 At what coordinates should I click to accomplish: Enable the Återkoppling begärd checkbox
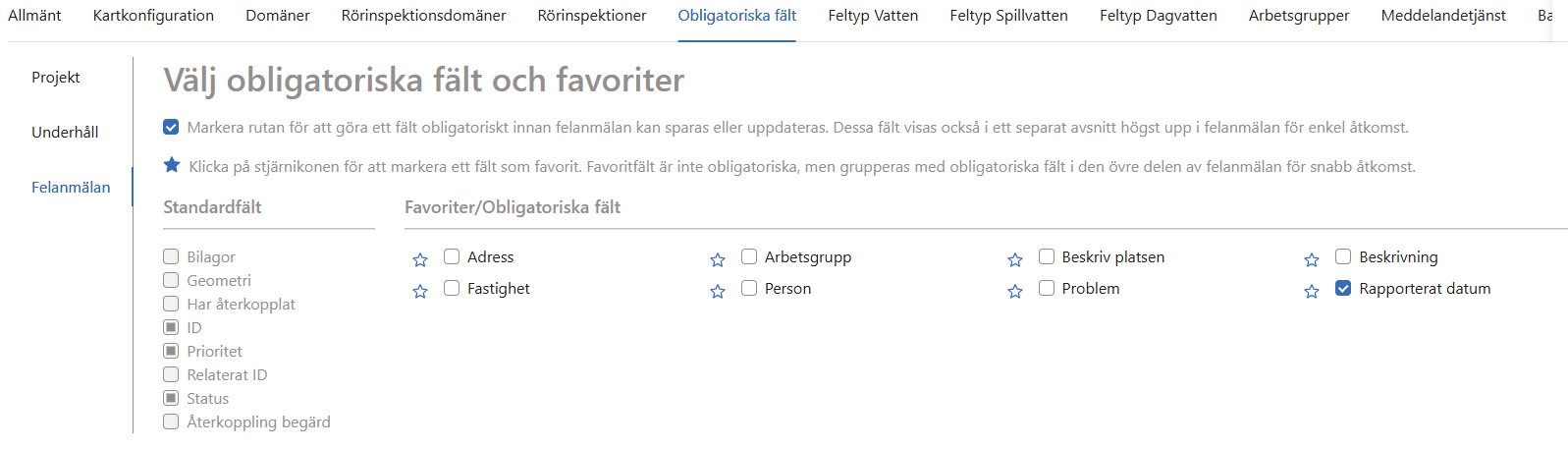(x=171, y=421)
